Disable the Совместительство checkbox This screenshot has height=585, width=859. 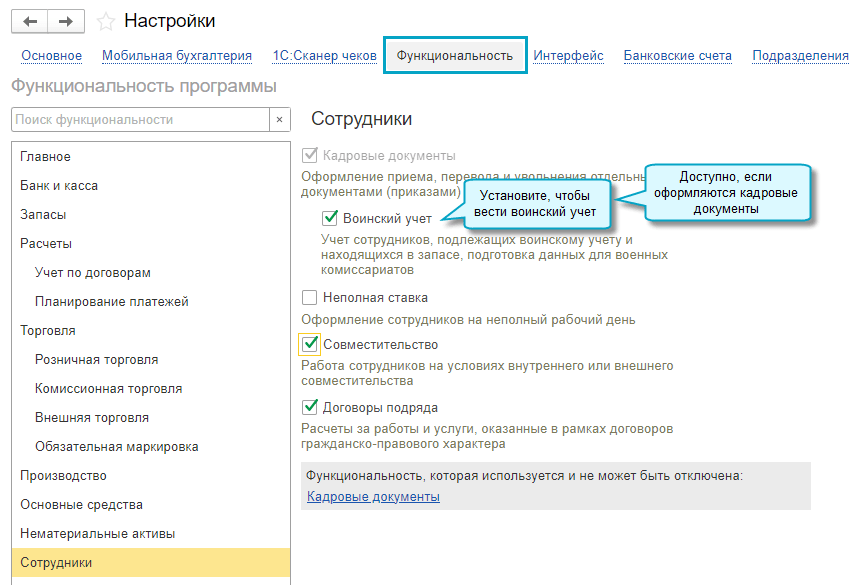(x=310, y=345)
